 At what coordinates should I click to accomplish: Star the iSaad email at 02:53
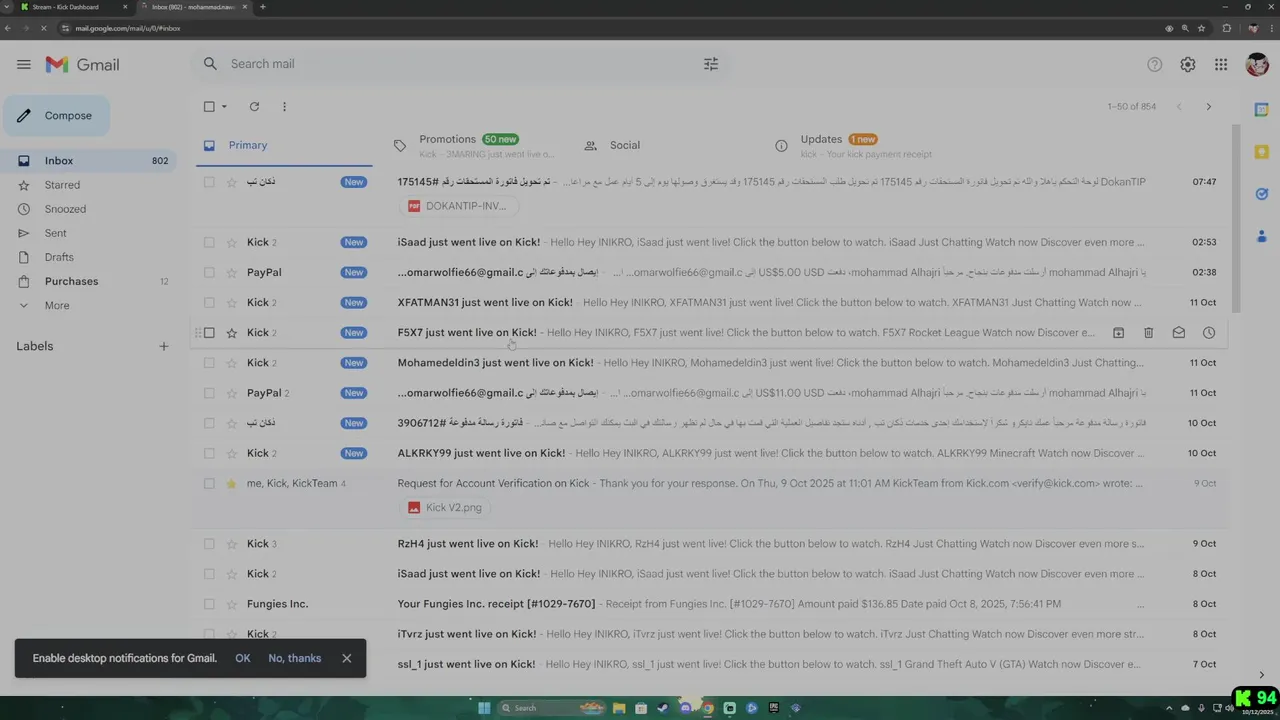coord(232,242)
